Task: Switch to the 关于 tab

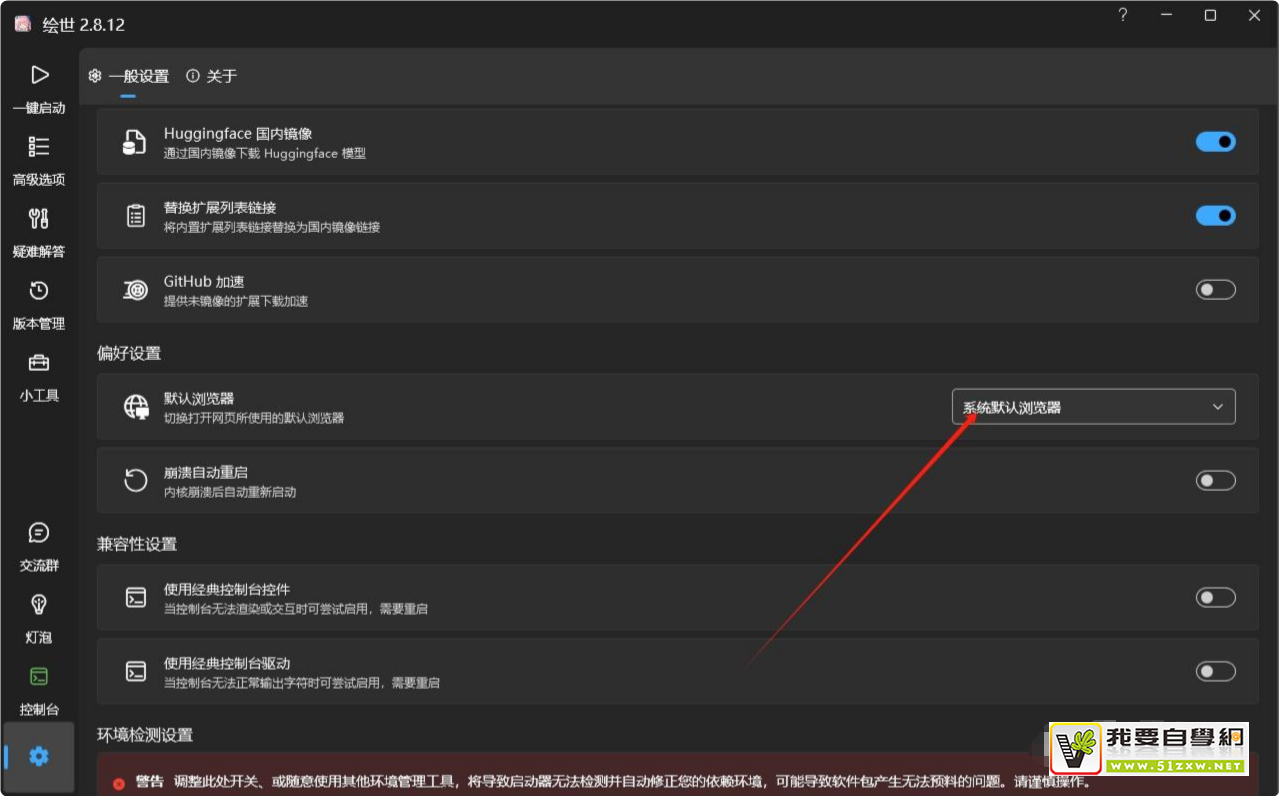Action: click(x=212, y=76)
